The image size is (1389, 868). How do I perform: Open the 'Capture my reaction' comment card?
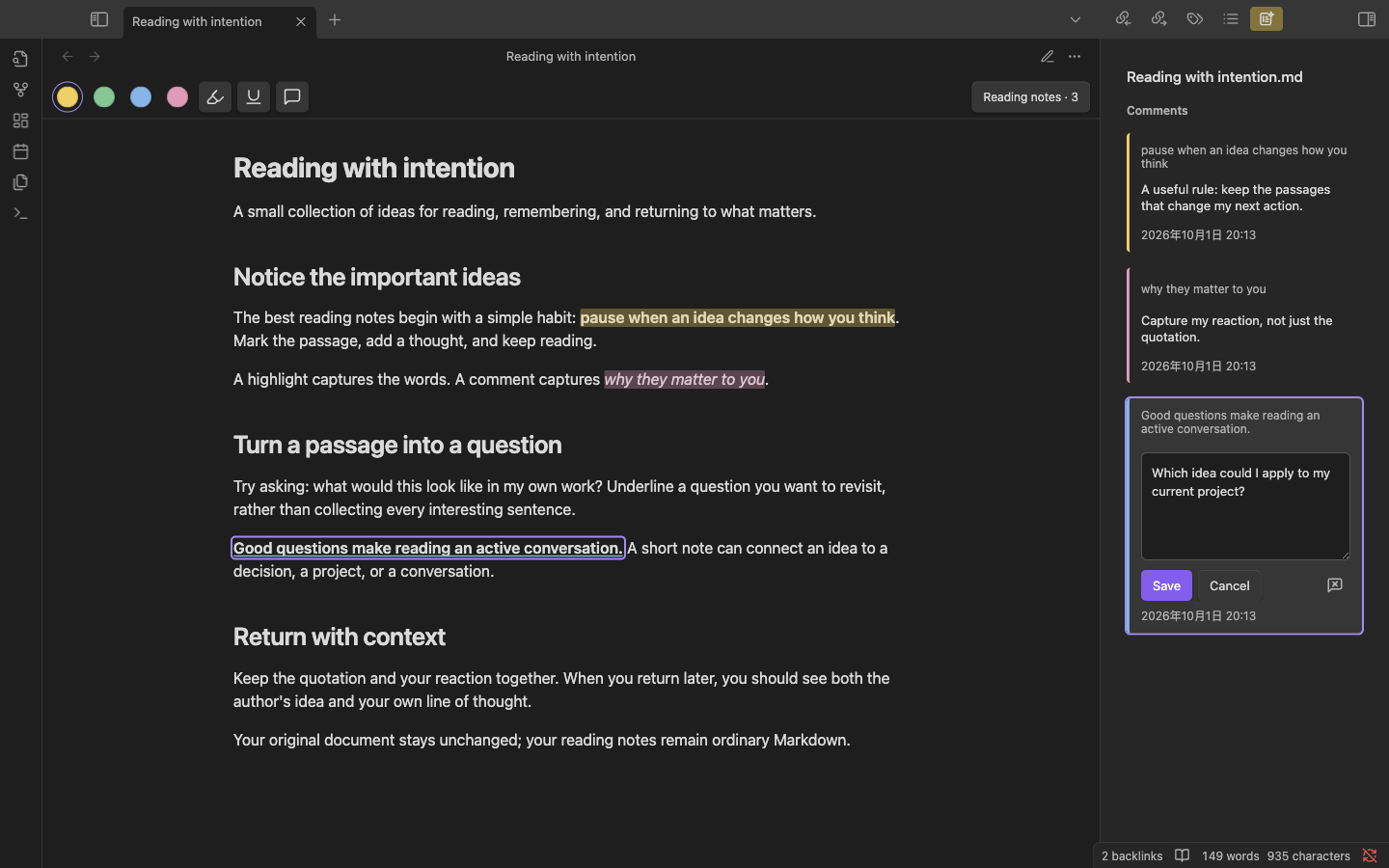click(x=1244, y=326)
